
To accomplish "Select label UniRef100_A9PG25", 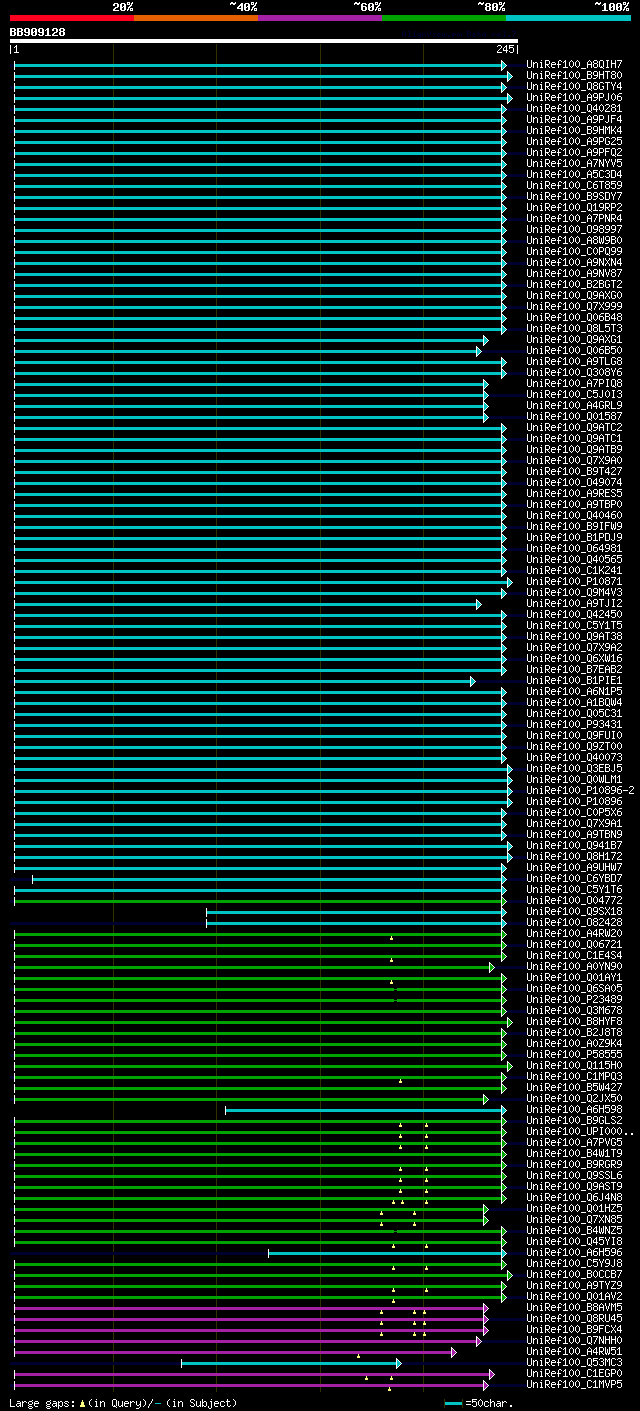I will [574, 141].
